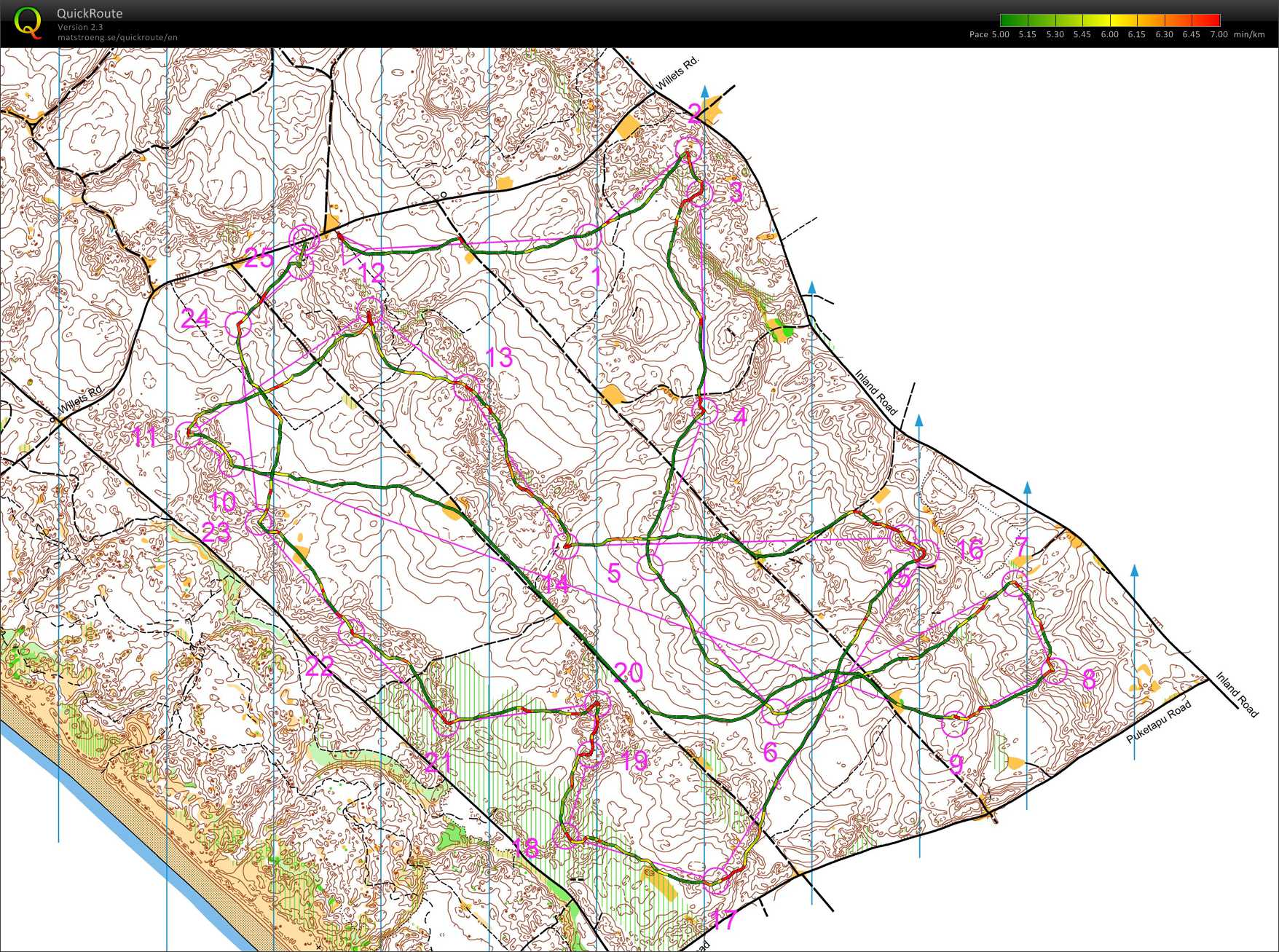Image resolution: width=1279 pixels, height=952 pixels.
Task: Select control circle 7
Action: (1015, 583)
